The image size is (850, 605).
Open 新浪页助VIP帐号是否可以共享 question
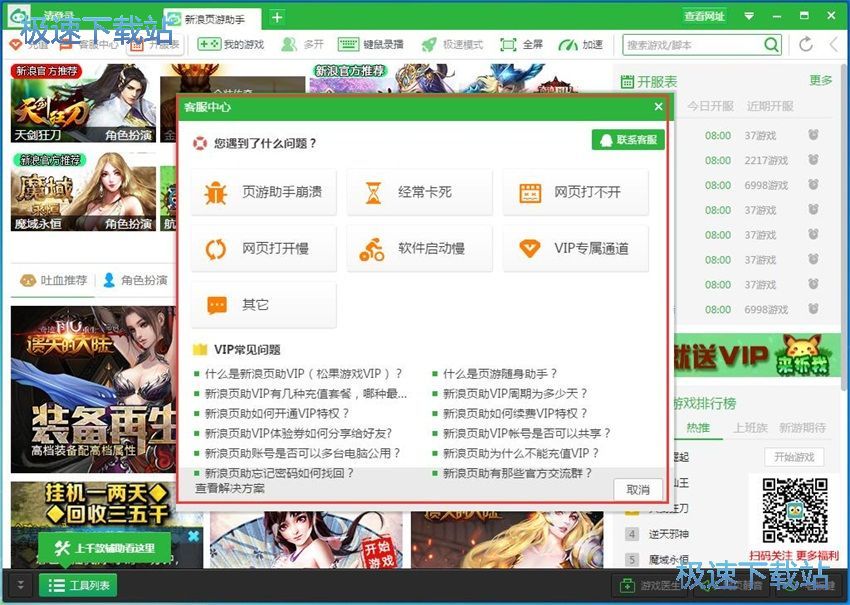coord(526,434)
